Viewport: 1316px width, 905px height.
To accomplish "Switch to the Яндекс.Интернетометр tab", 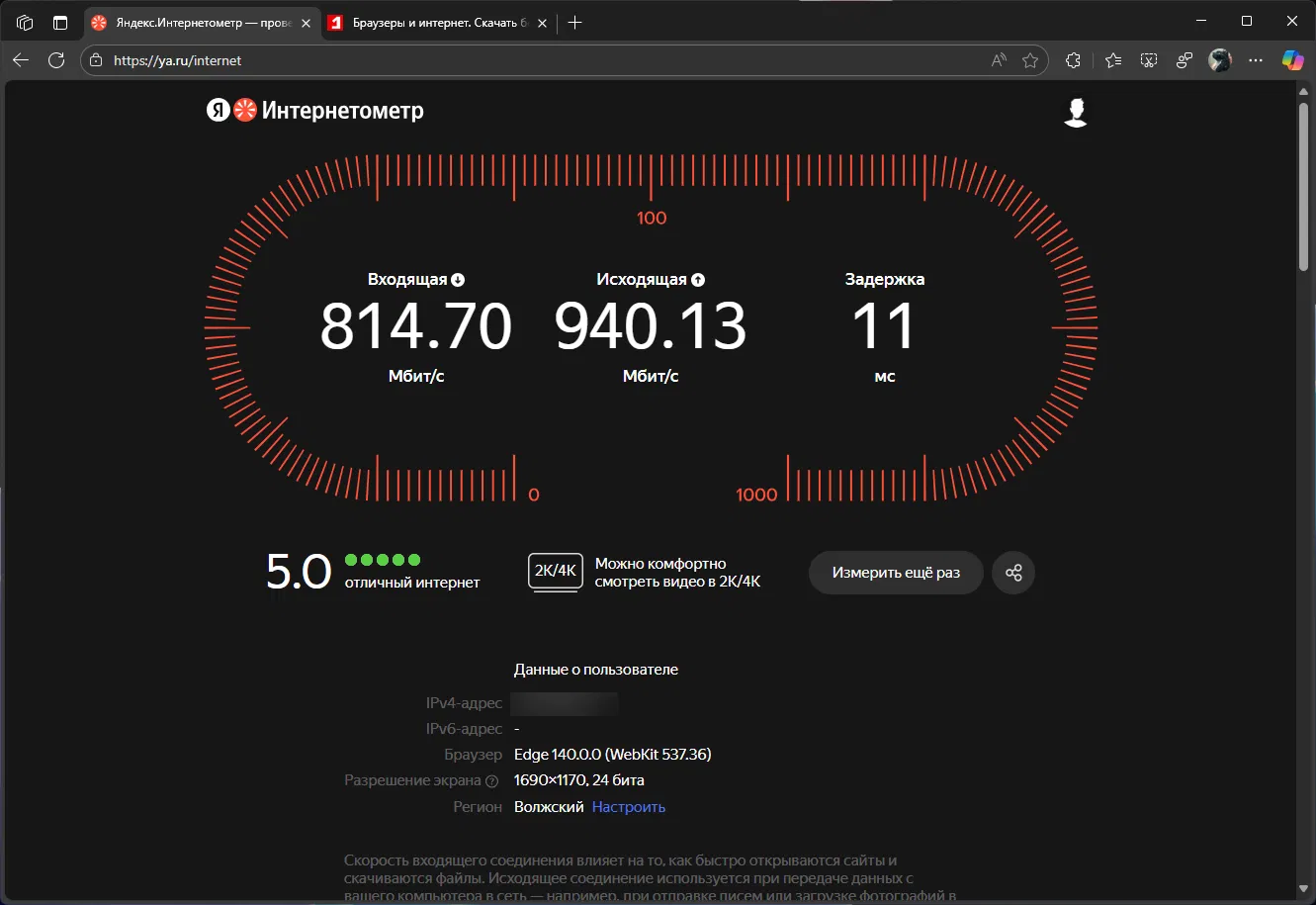I will (203, 23).
